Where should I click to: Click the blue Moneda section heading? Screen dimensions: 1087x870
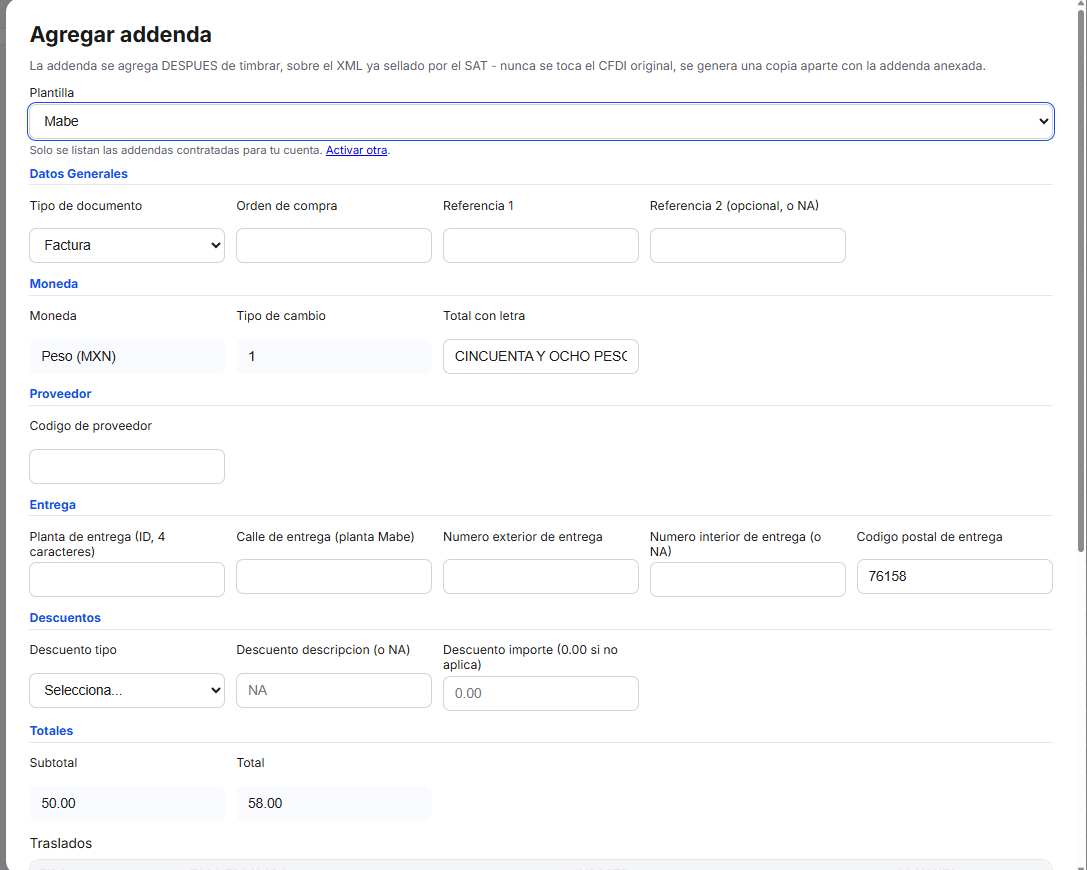click(x=53, y=284)
